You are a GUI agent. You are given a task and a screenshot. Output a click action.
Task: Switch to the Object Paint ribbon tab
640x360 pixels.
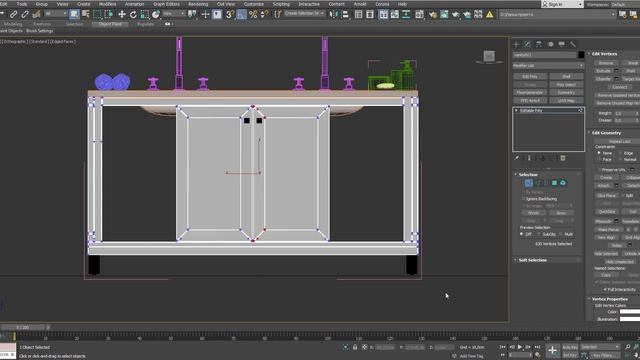coord(110,24)
